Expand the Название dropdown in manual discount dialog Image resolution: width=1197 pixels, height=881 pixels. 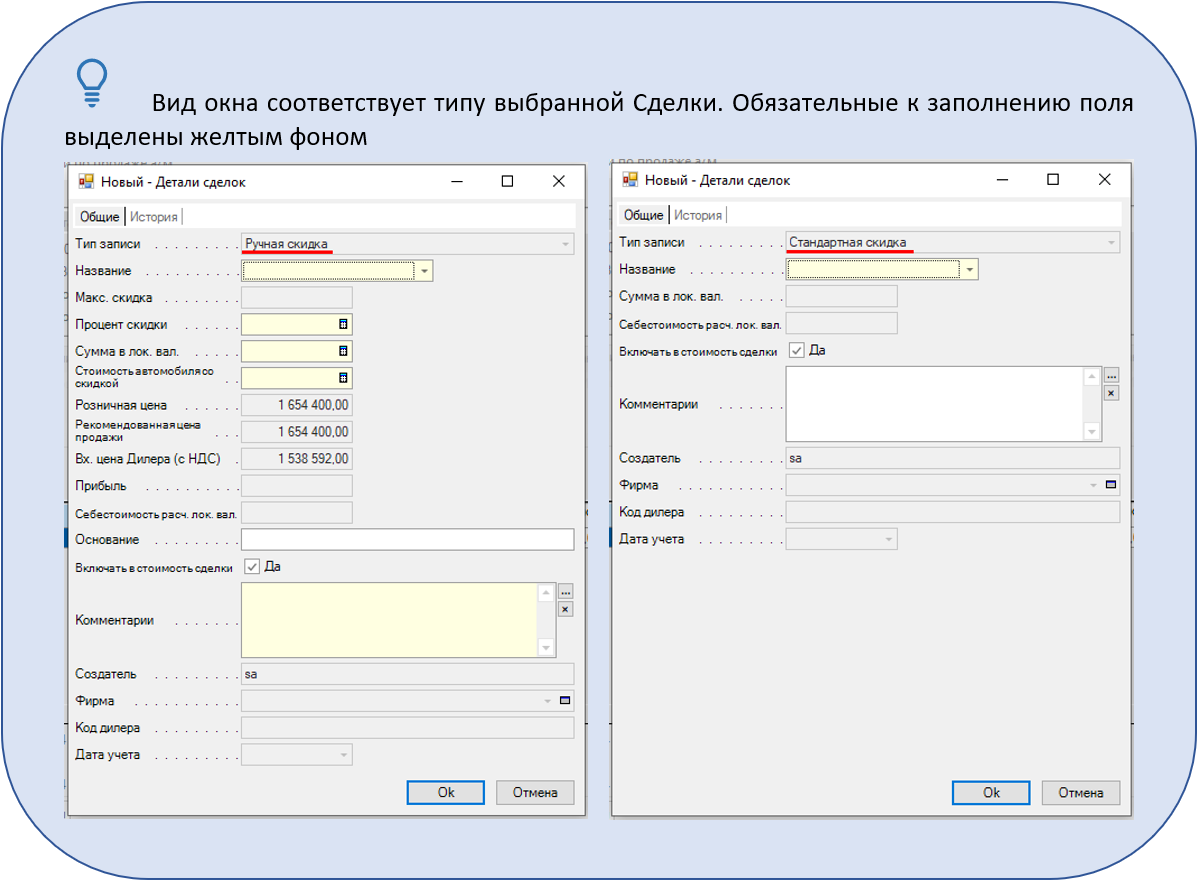424,270
